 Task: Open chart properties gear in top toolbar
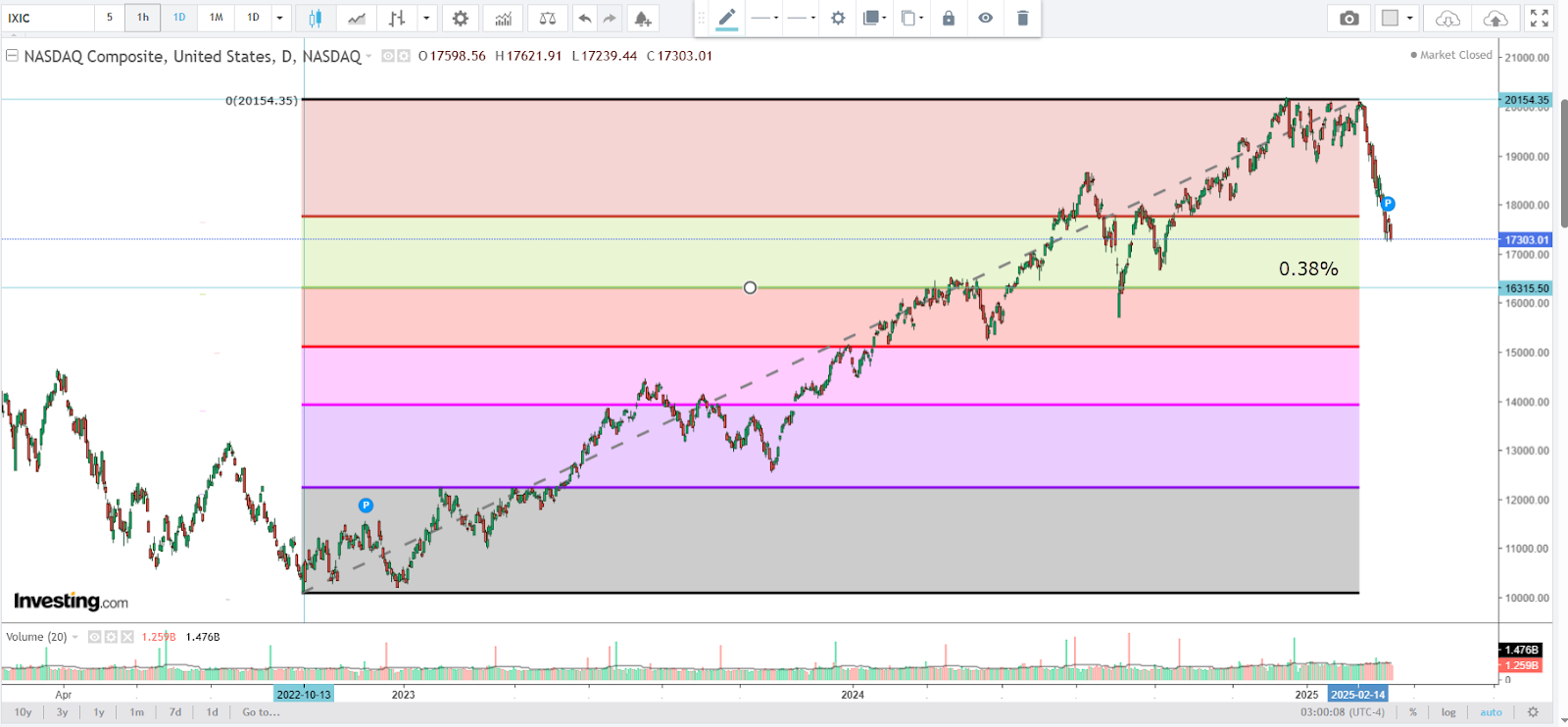pos(461,18)
